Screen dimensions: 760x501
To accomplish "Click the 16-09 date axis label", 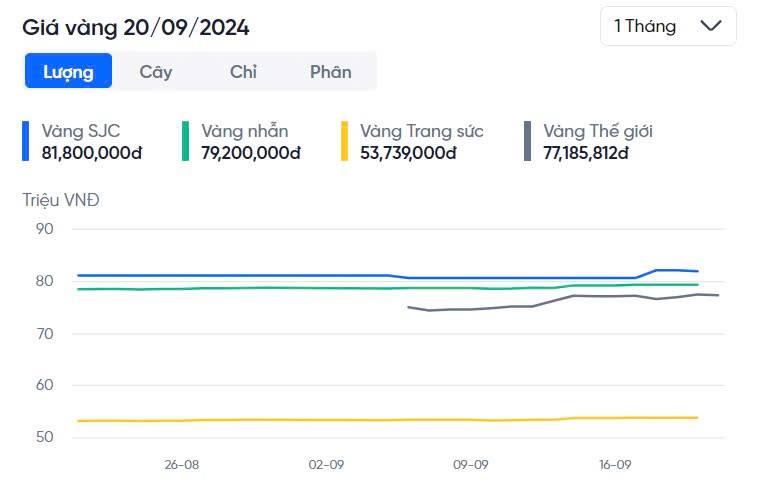I will click(x=615, y=465).
